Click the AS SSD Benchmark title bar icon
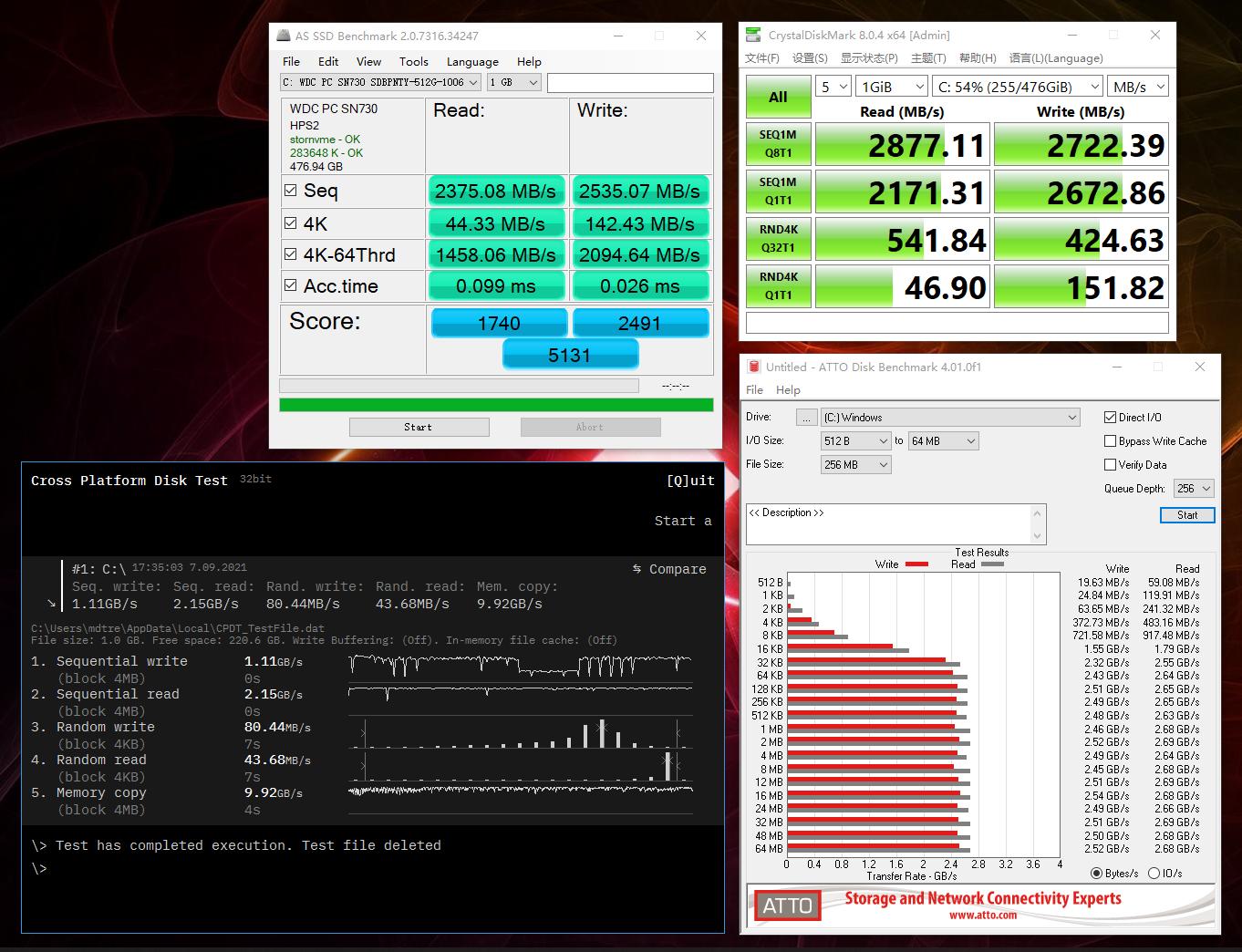This screenshot has height=952, width=1242. 283,36
